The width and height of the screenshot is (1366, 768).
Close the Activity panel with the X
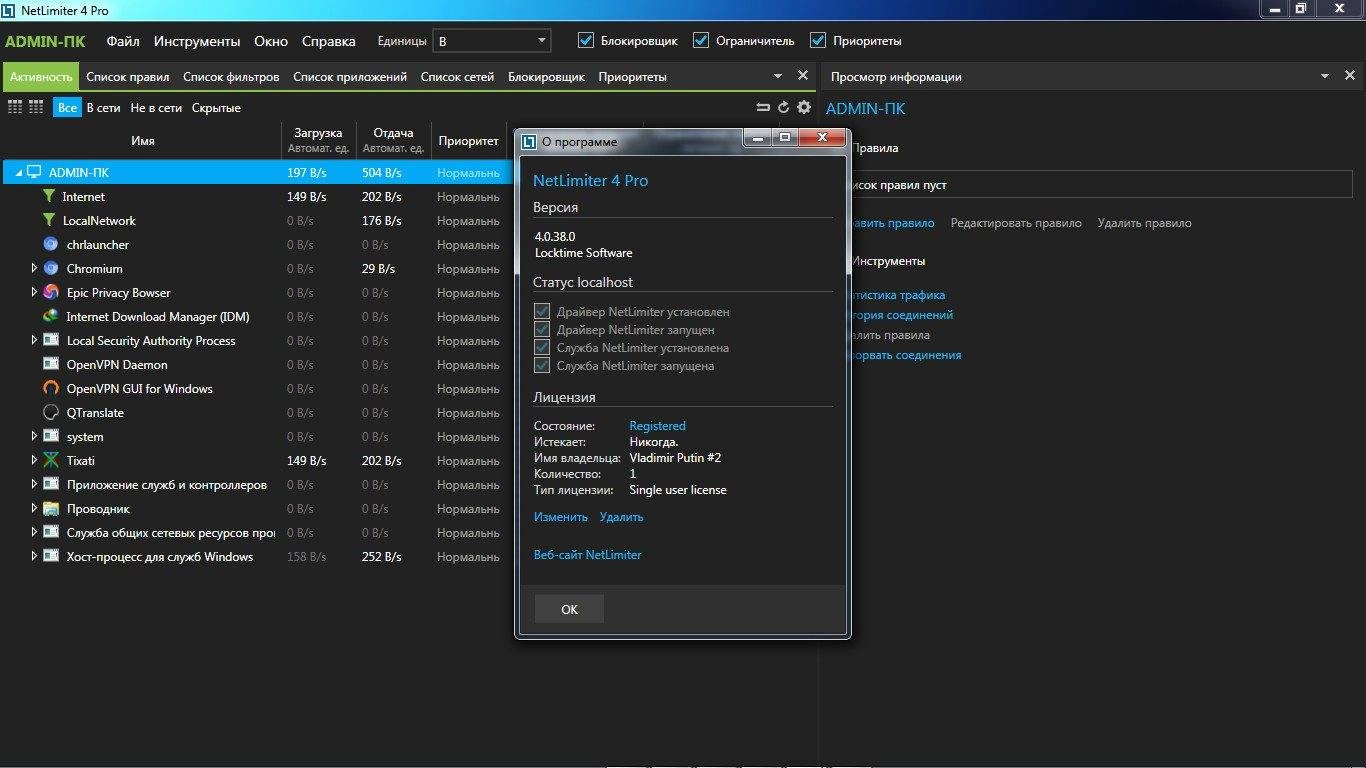[802, 76]
